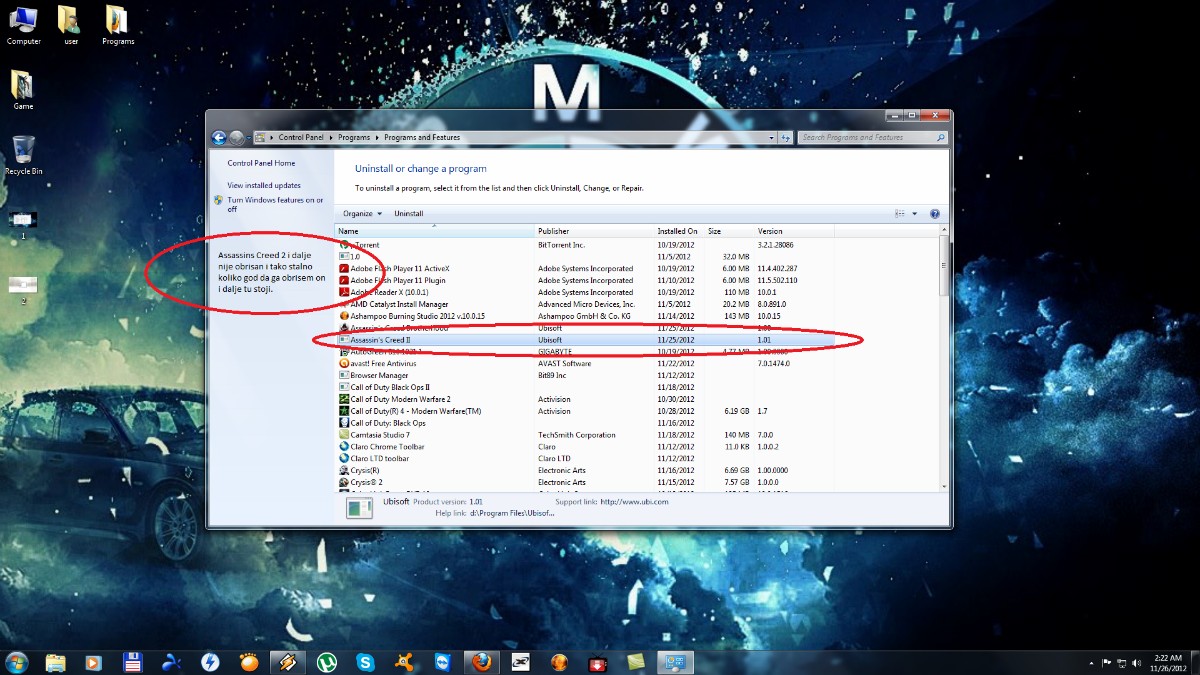Open Action Center flag in system tray
The image size is (1200, 675).
click(x=1106, y=662)
